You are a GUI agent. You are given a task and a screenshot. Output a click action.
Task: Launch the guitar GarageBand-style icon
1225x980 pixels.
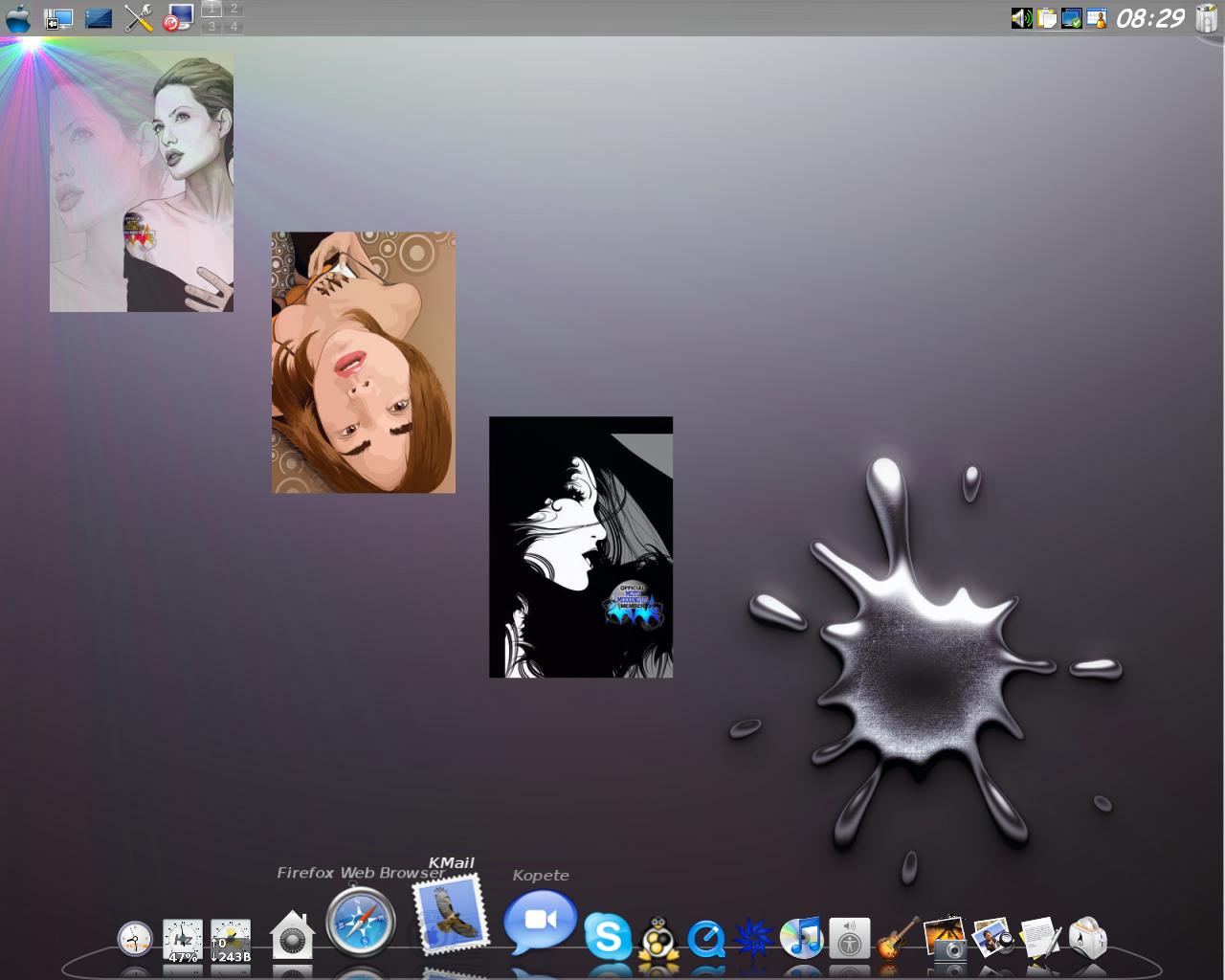pos(898,938)
